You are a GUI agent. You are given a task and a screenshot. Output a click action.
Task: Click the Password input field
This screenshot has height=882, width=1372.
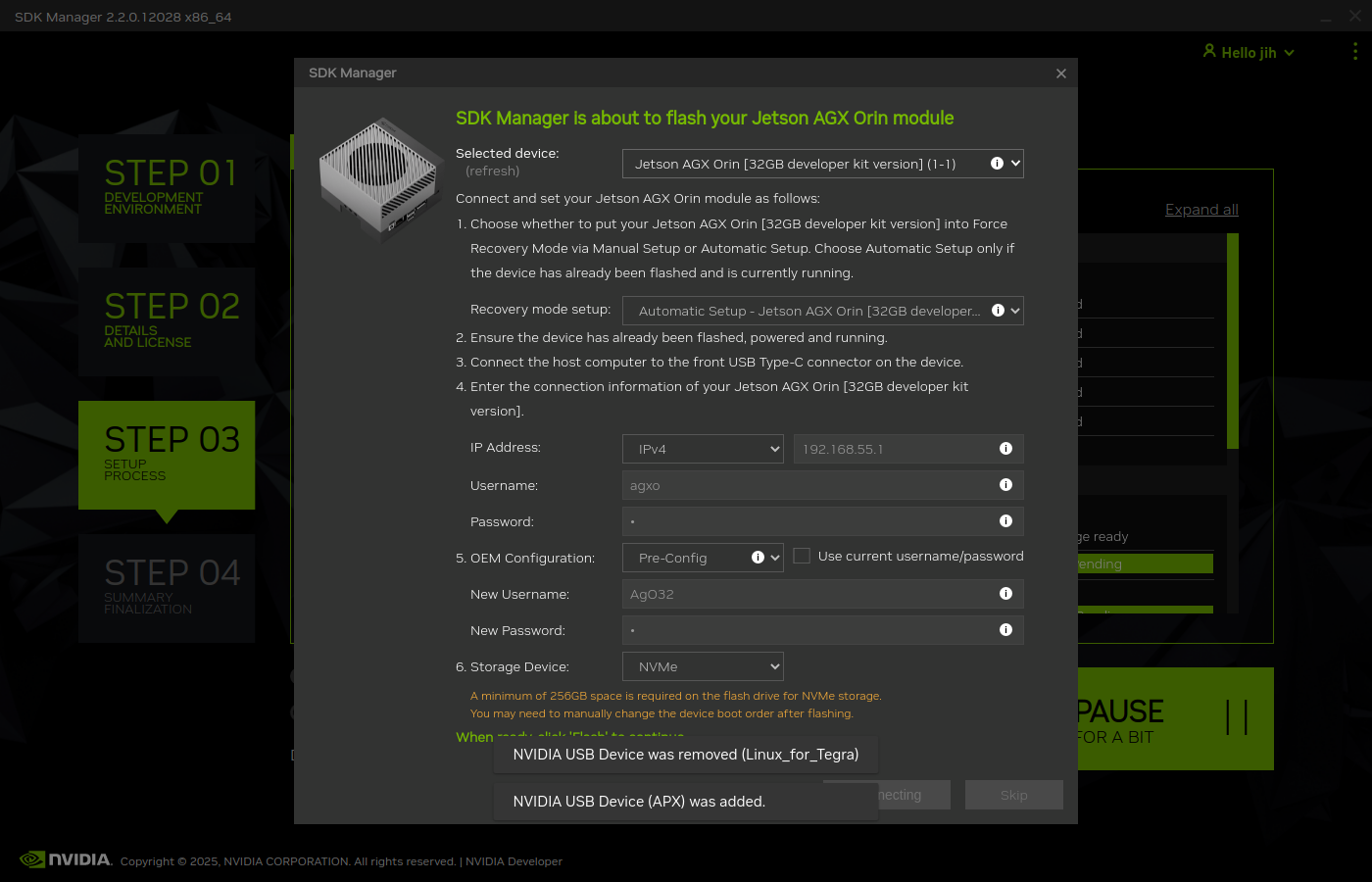click(x=823, y=521)
